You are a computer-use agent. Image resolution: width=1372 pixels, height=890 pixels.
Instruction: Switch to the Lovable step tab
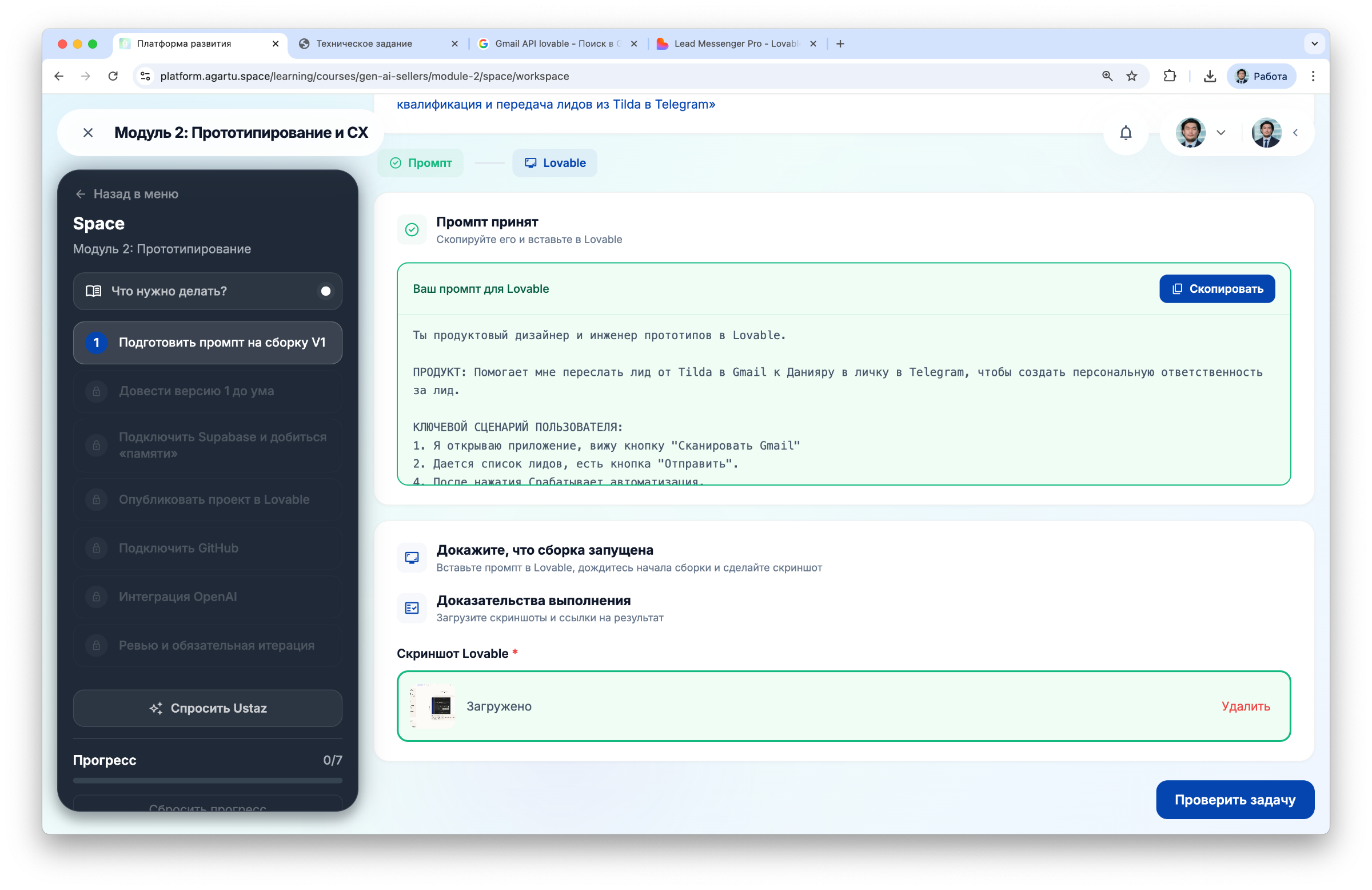(555, 163)
